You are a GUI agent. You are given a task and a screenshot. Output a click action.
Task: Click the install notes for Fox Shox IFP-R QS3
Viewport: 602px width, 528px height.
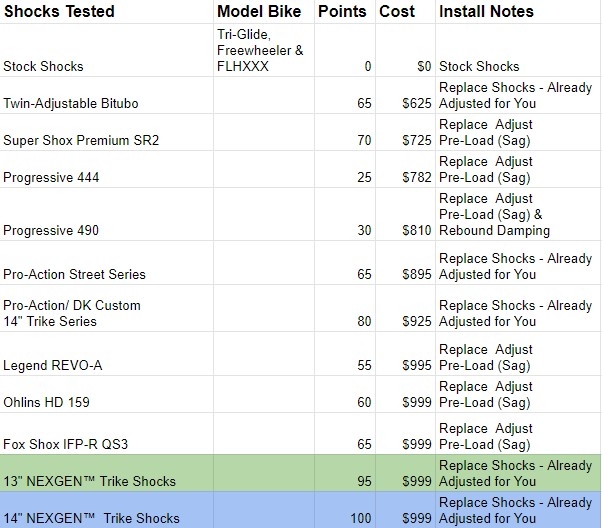click(x=518, y=434)
